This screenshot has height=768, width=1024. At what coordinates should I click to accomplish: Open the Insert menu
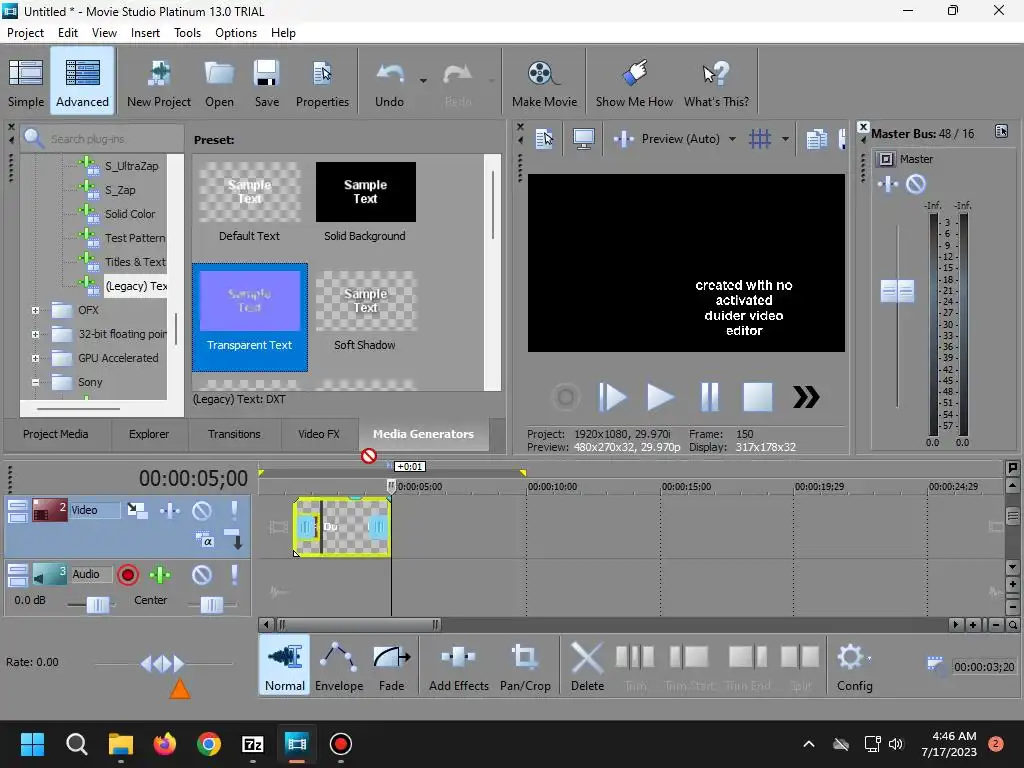pos(145,33)
